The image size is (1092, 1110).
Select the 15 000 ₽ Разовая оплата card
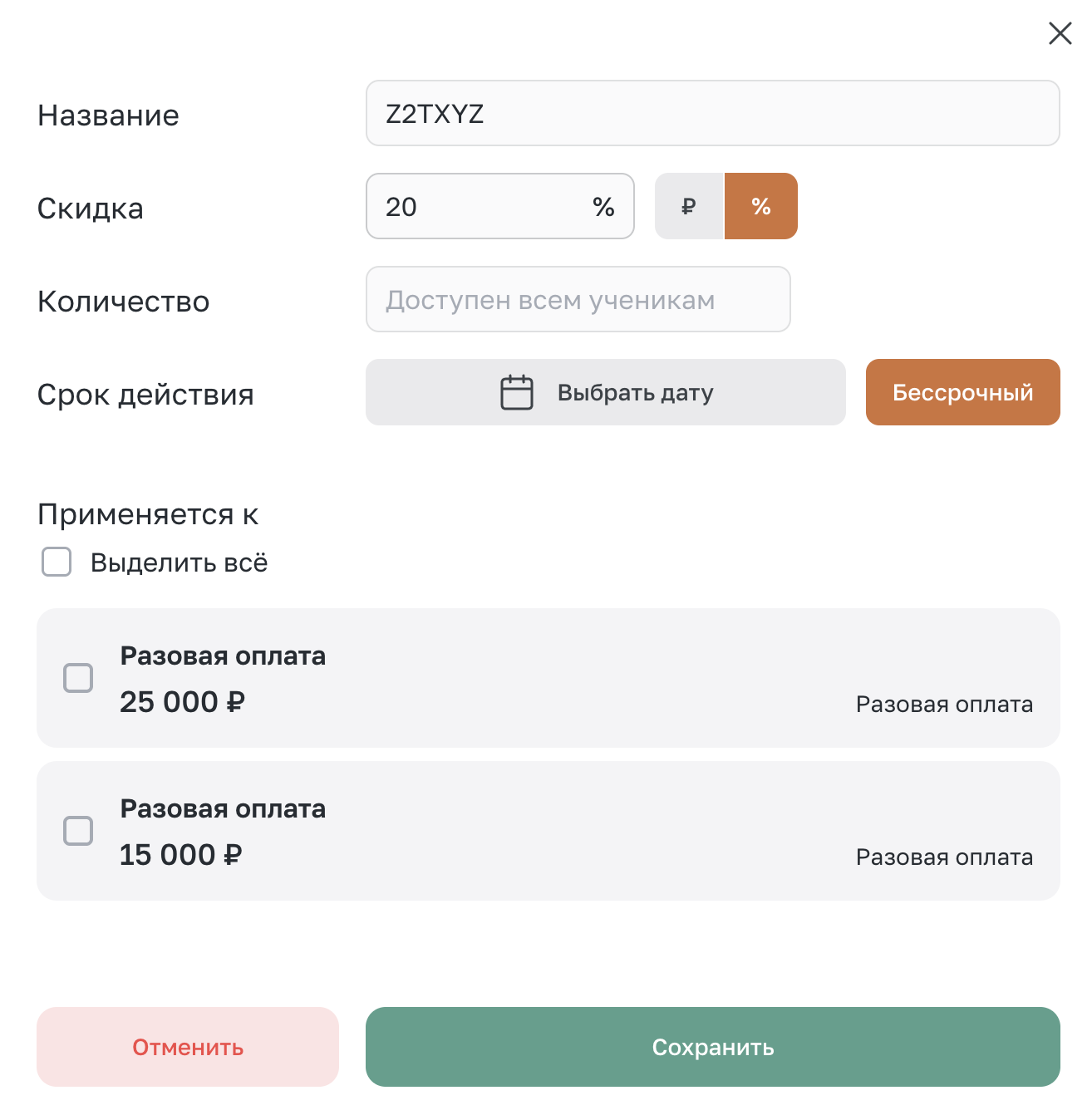tap(548, 831)
